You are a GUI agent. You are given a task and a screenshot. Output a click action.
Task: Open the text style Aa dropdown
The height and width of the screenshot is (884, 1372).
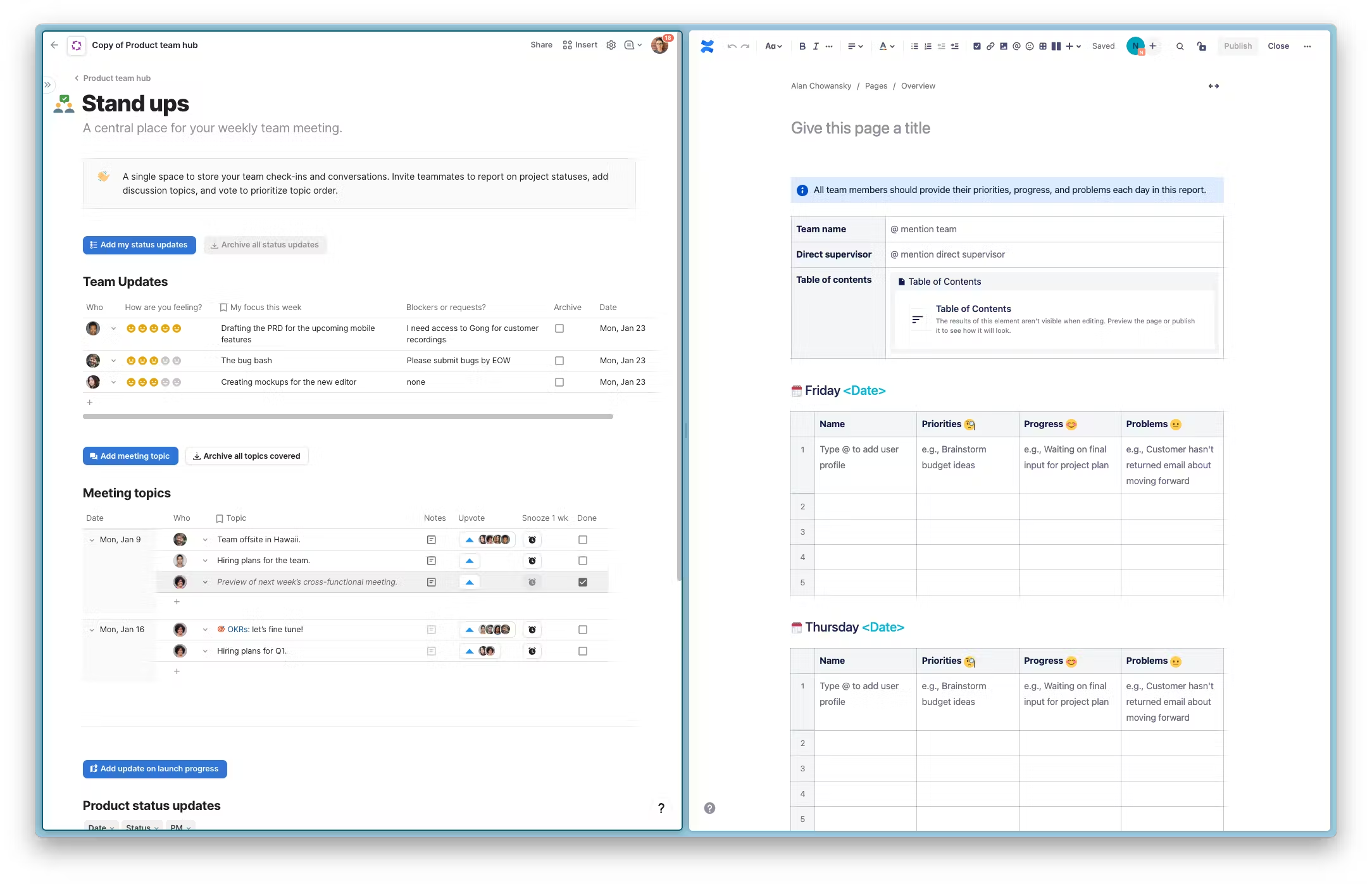coord(773,46)
